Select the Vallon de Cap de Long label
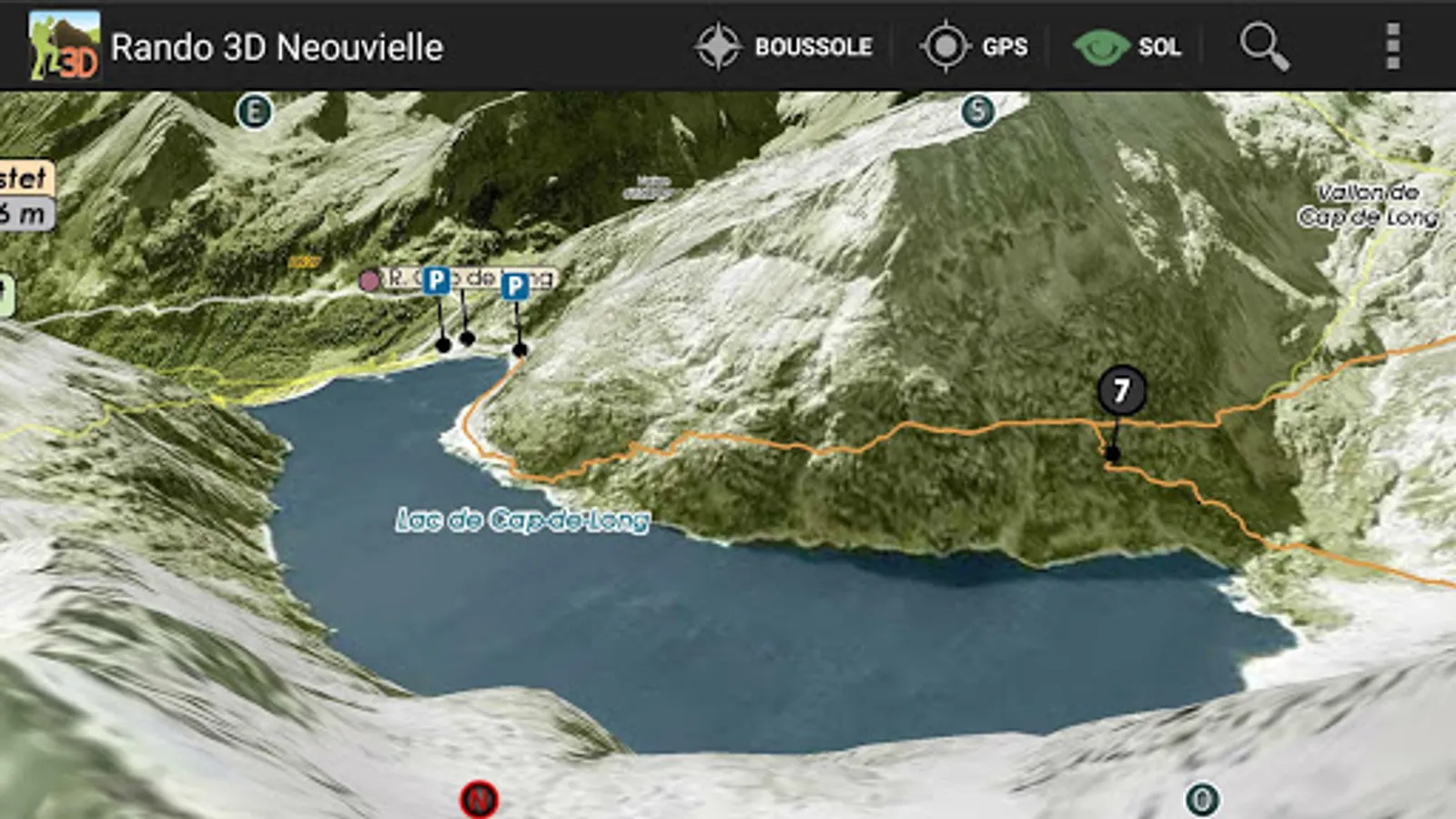 pyautogui.click(x=1369, y=205)
